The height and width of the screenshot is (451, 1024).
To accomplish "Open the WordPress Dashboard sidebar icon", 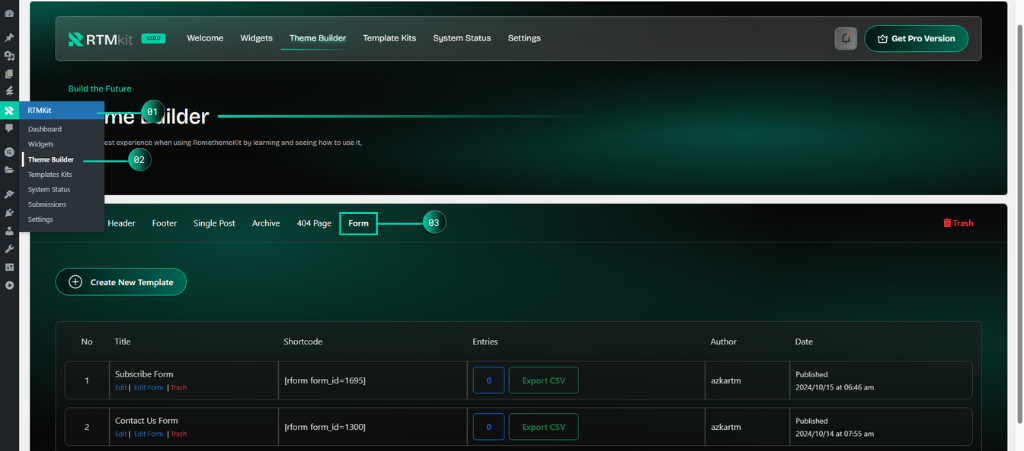I will (x=9, y=13).
